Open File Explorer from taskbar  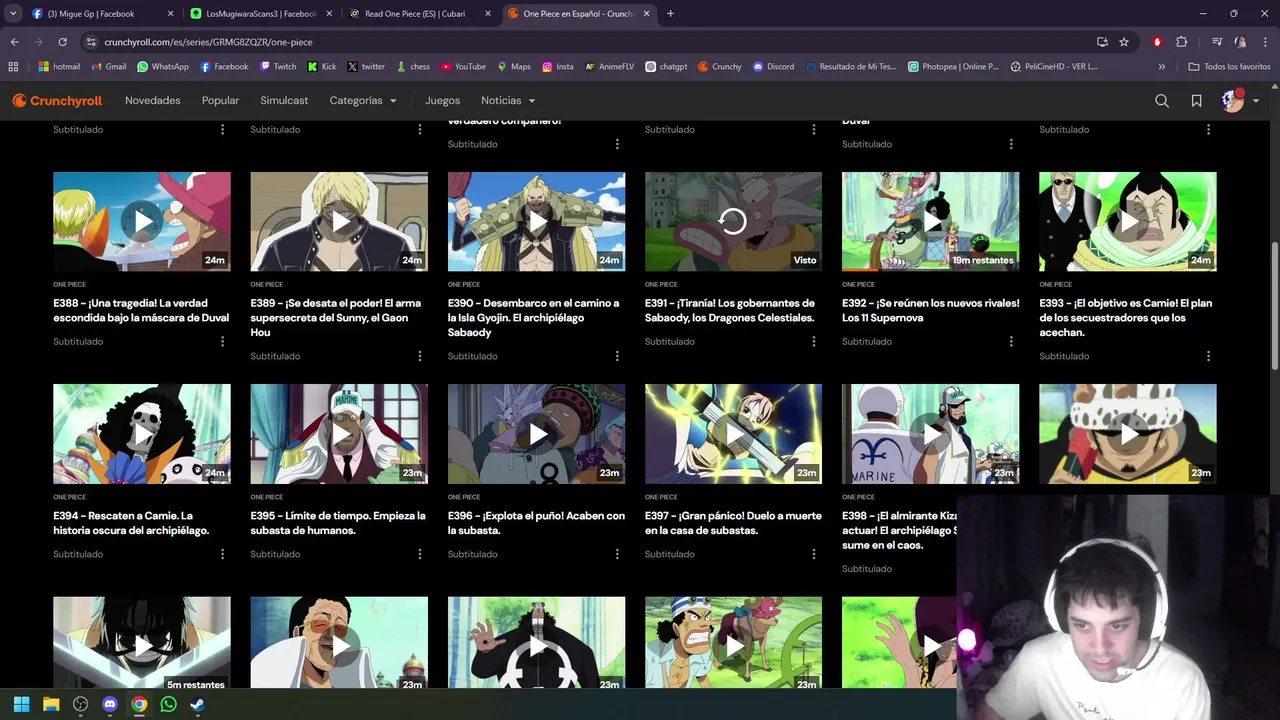click(x=51, y=704)
